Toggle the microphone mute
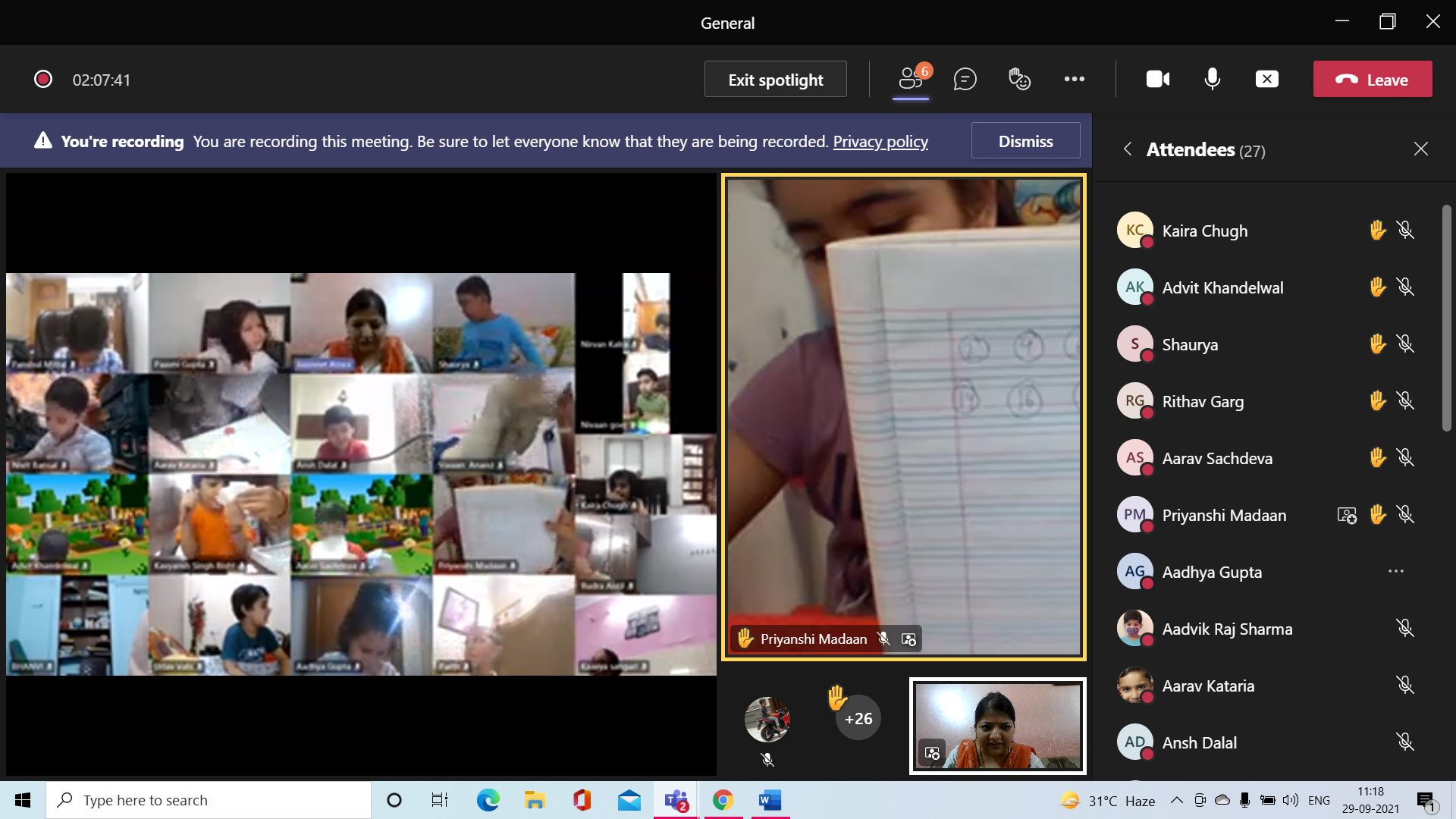Viewport: 1456px width, 819px height. (1212, 79)
